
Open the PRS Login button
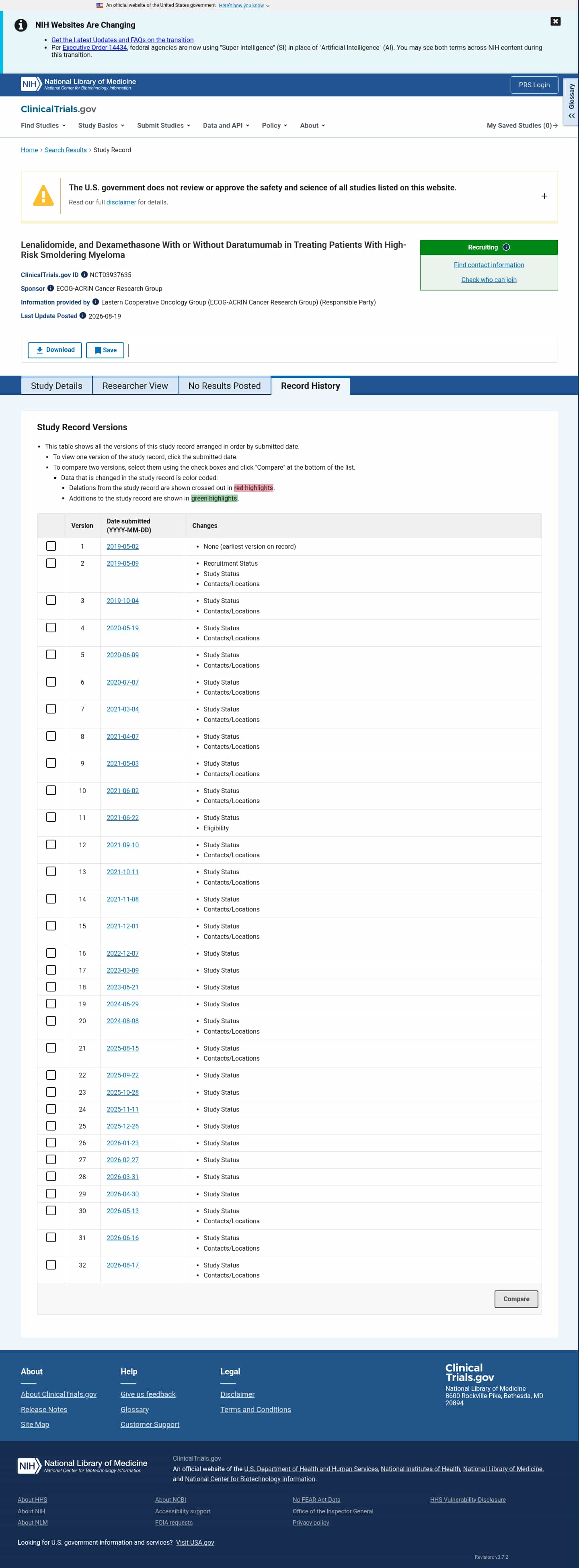tap(534, 85)
